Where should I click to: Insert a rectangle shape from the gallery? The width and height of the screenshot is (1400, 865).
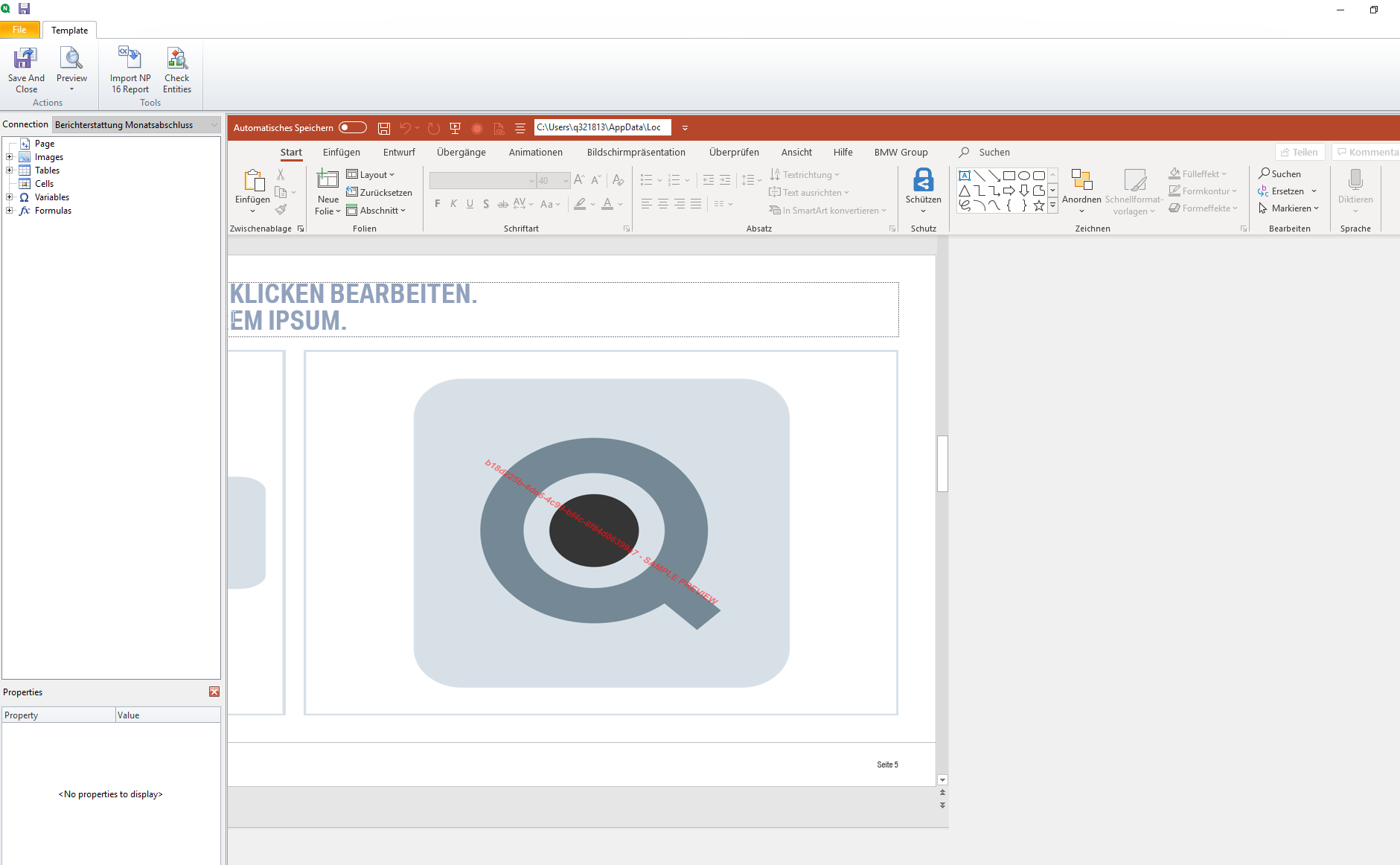[1009, 174]
